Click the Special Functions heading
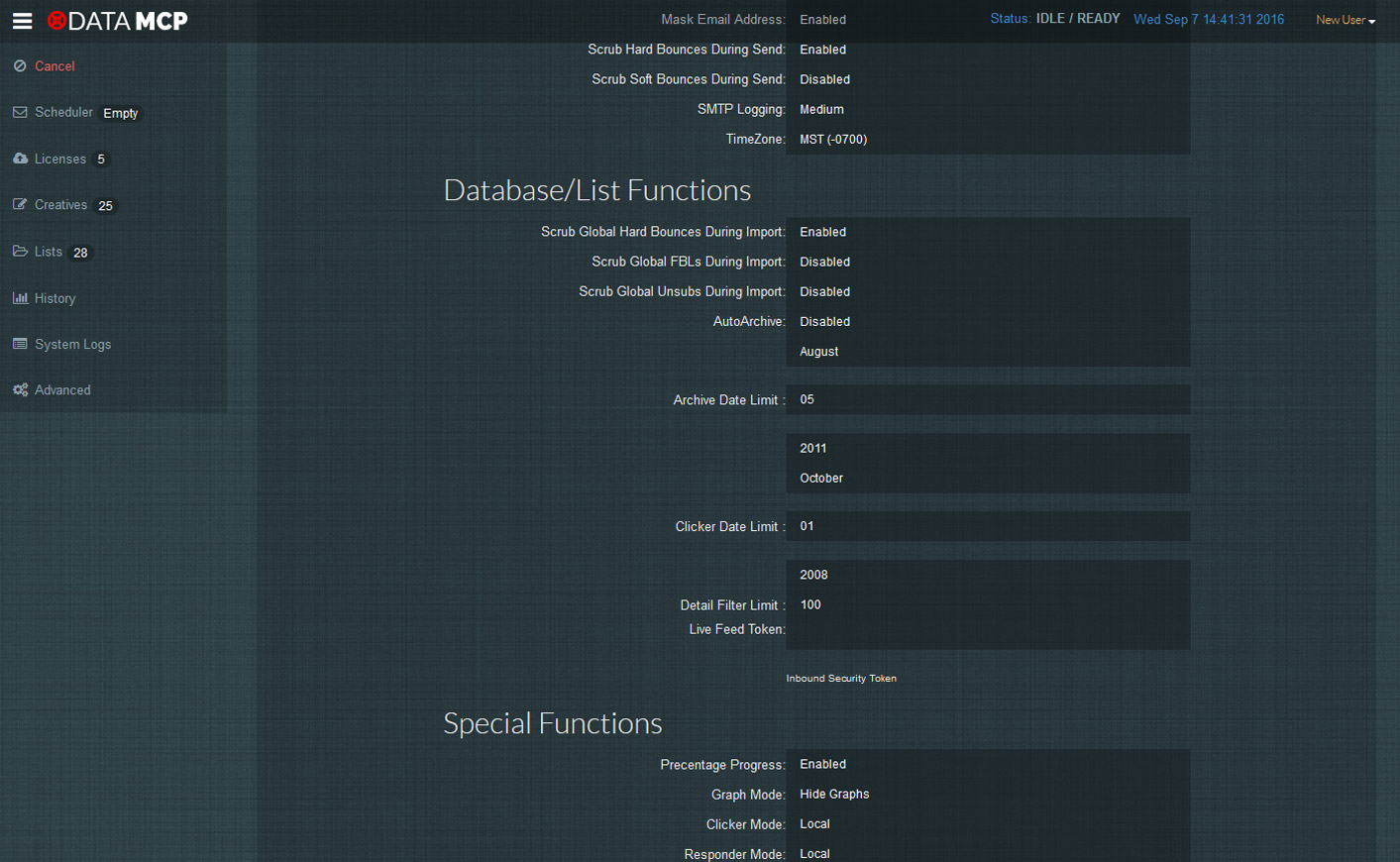 point(553,723)
